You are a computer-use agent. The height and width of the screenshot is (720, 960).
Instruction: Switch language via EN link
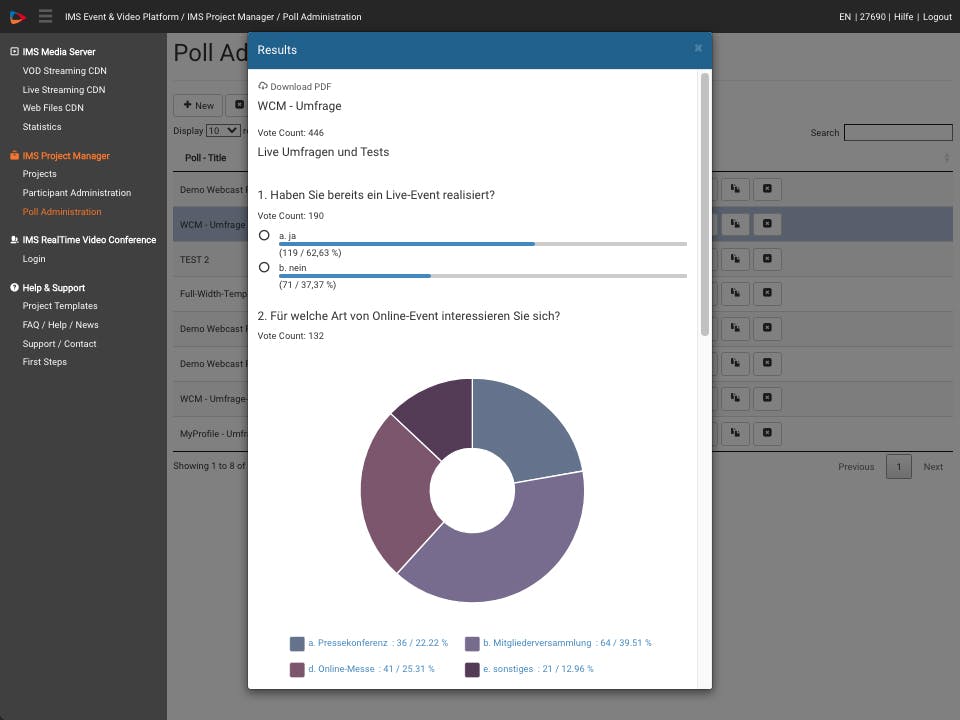[x=845, y=17]
